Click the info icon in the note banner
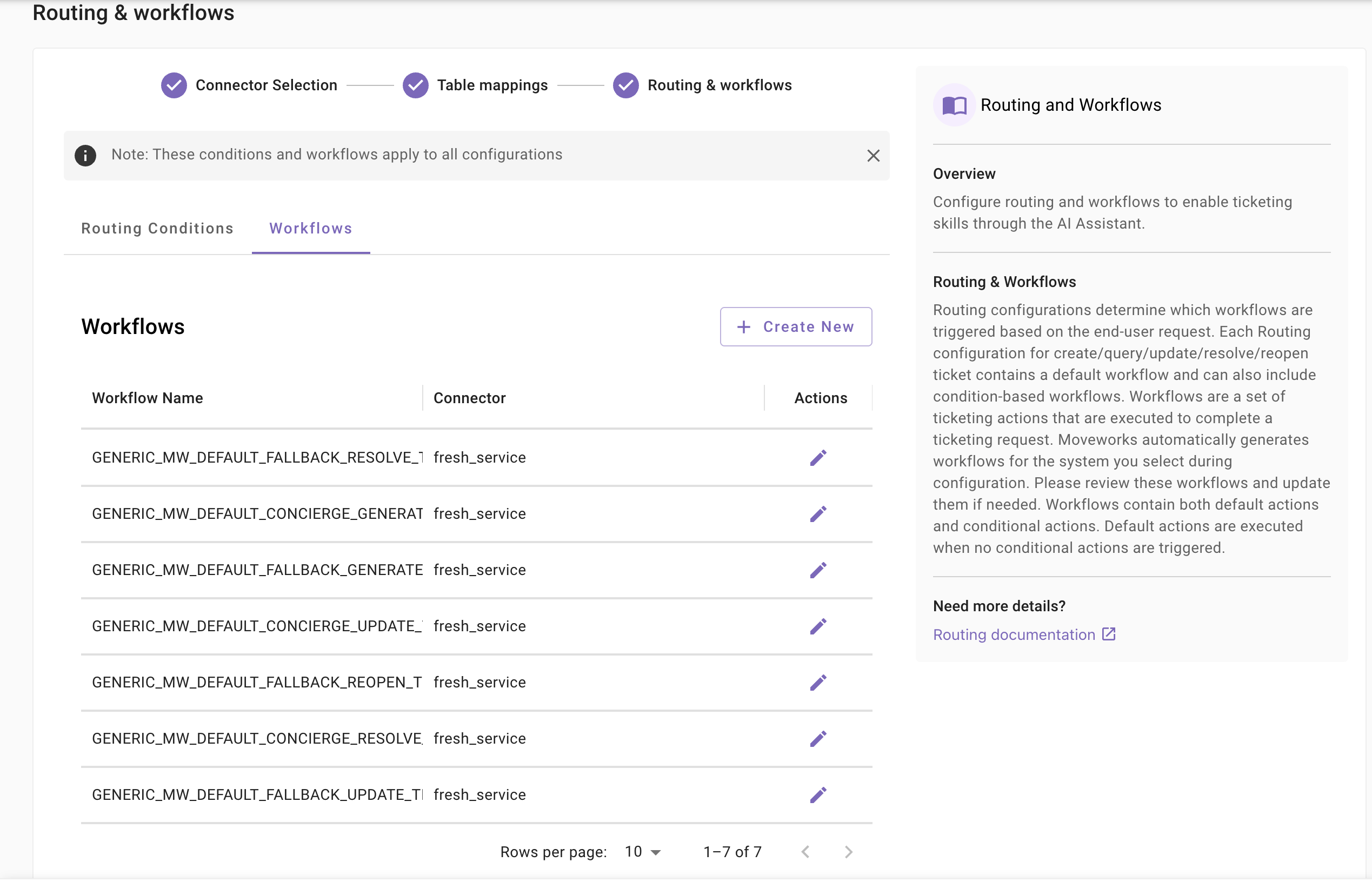Screen dimensions: 1372x882 pyautogui.click(x=85, y=155)
